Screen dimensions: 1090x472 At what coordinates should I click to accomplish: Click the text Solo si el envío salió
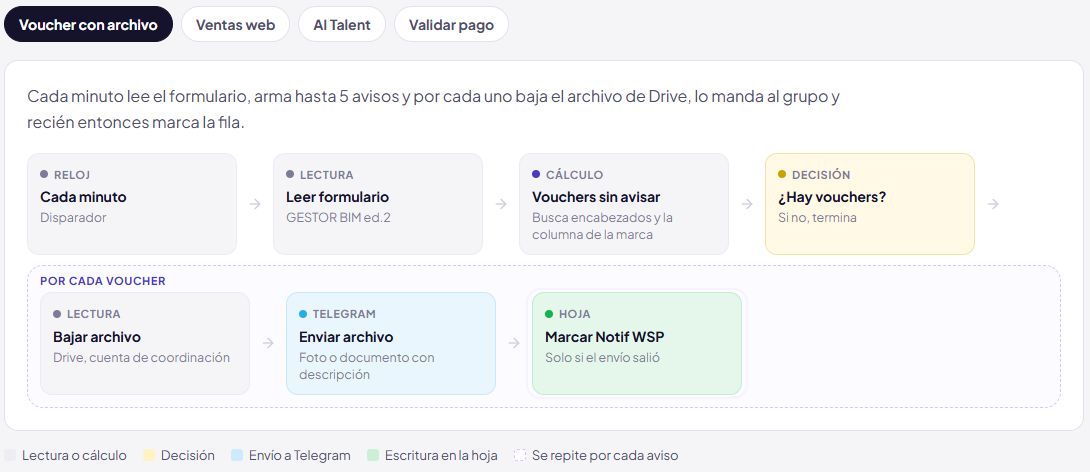(603, 357)
